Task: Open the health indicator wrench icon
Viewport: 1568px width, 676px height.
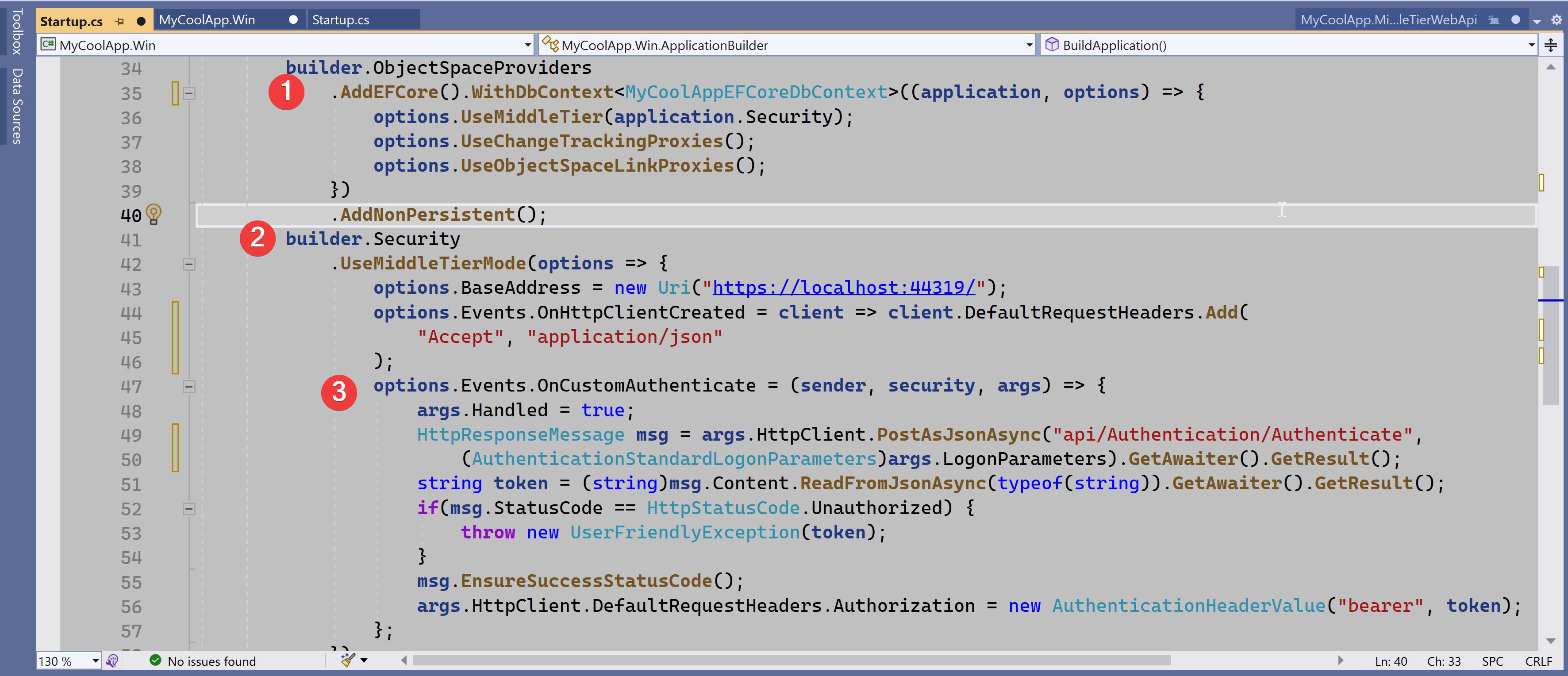Action: click(112, 661)
